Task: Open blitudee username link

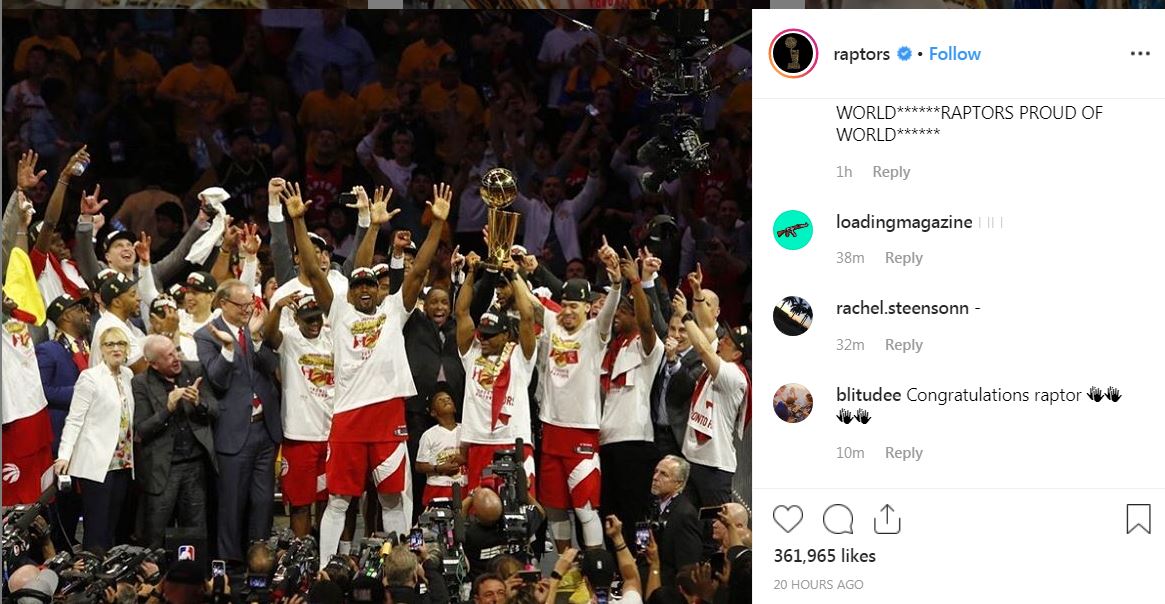Action: coord(869,394)
